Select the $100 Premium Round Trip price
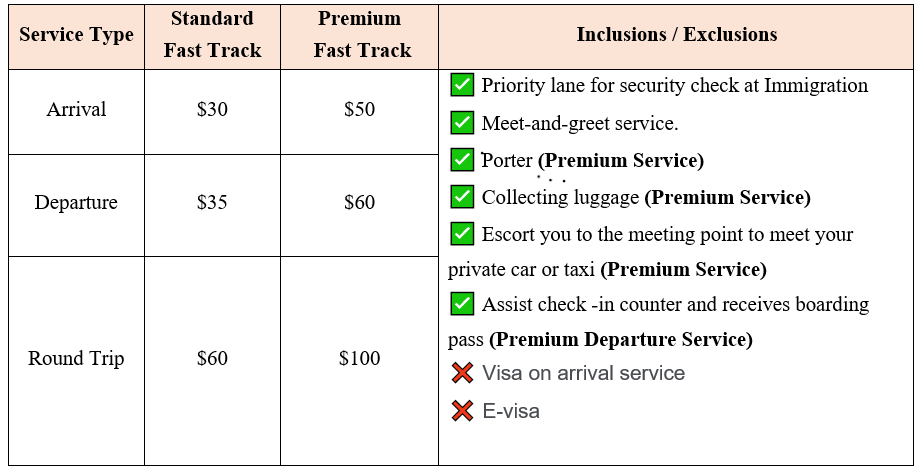 tap(360, 359)
